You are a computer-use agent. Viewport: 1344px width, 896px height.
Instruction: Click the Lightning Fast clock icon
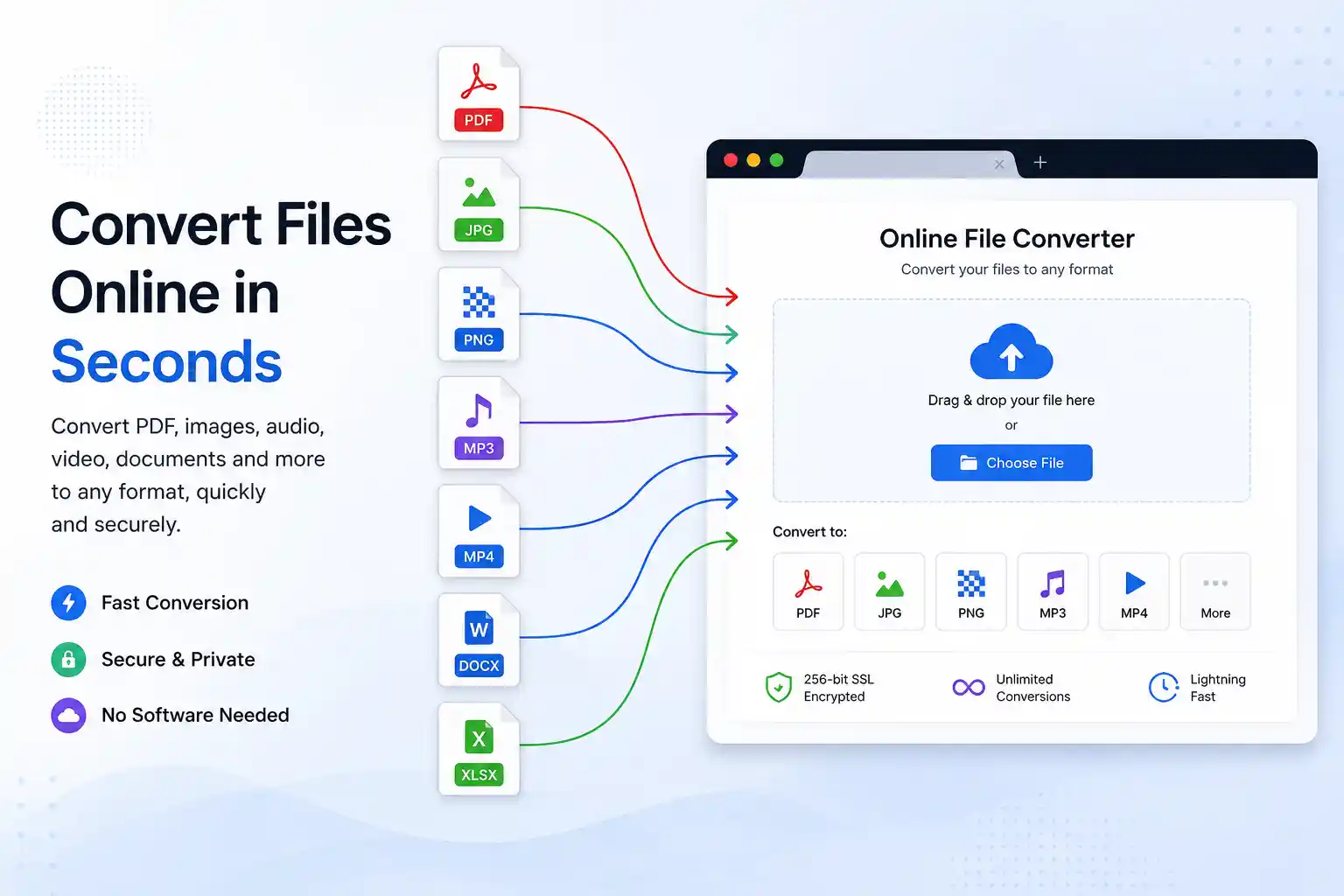(1164, 688)
